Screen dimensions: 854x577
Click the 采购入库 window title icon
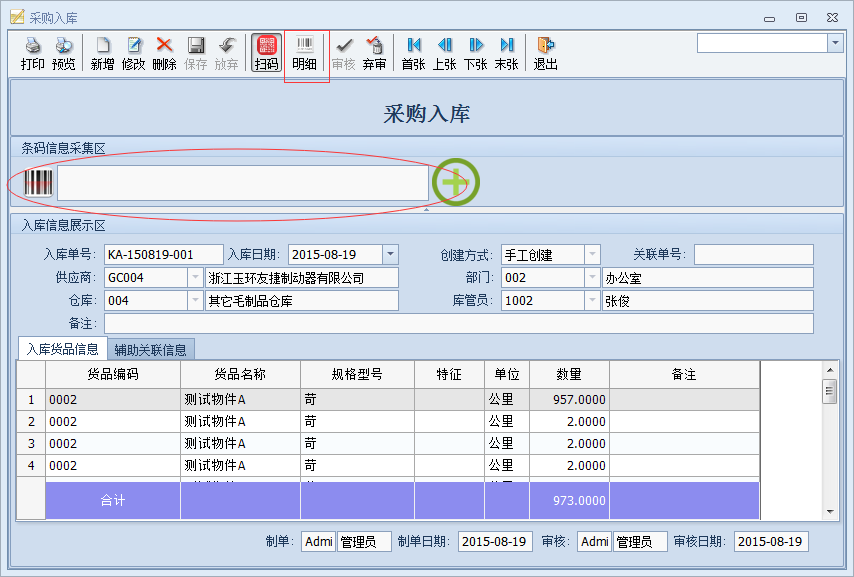click(x=17, y=17)
